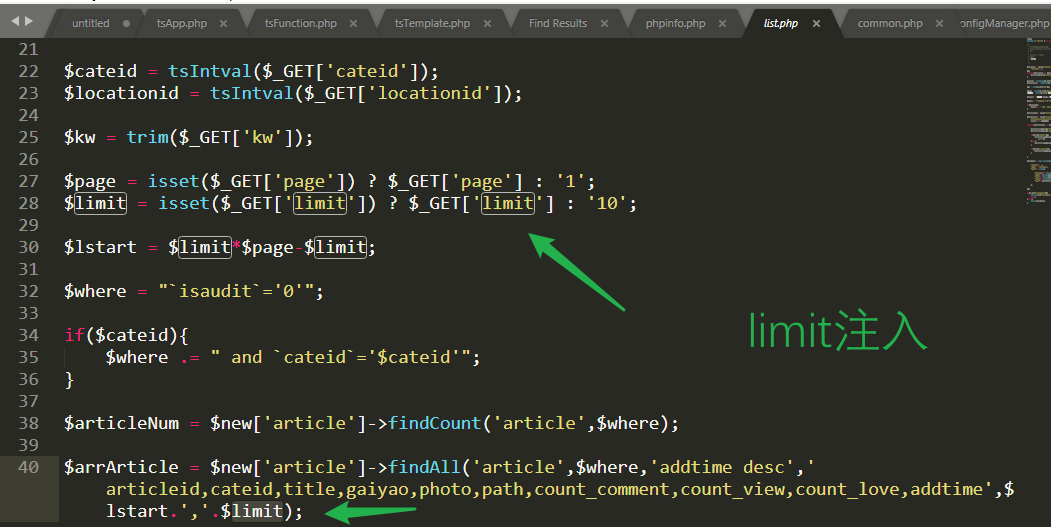Click $arrArticle variable on line 40
The image size is (1051, 527).
click(x=121, y=467)
